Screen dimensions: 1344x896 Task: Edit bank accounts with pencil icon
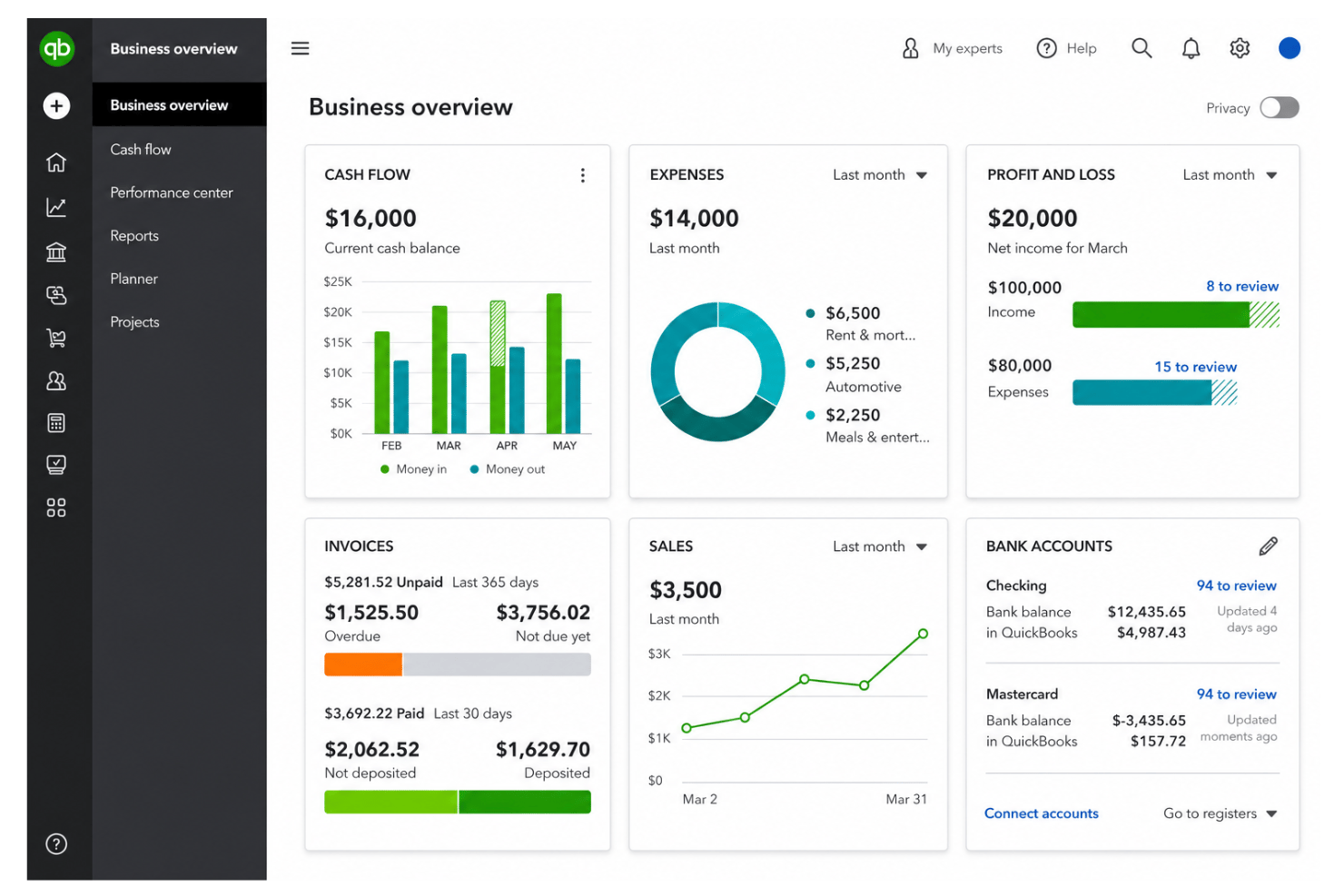[1269, 546]
